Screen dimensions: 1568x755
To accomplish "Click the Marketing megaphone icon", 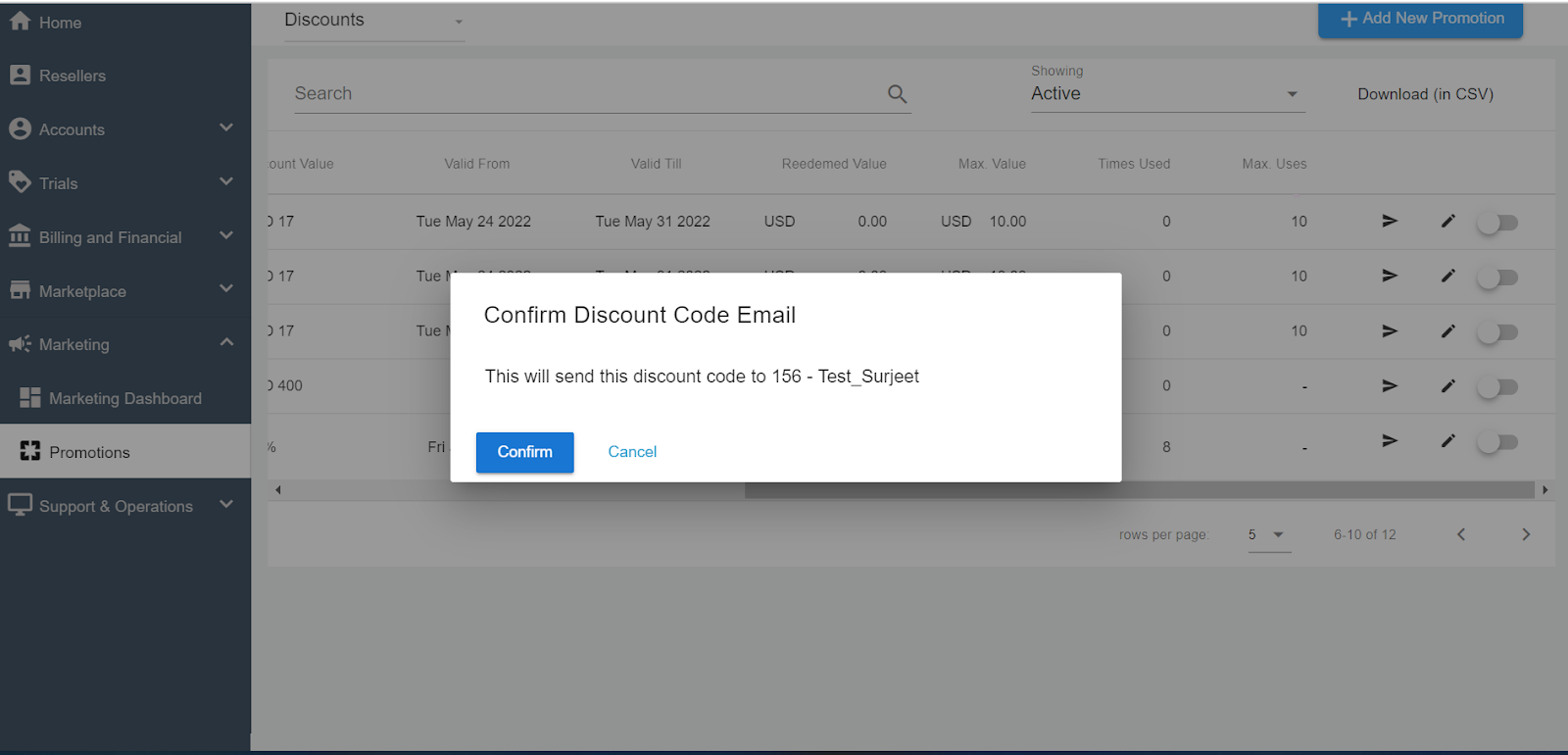I will 20,343.
